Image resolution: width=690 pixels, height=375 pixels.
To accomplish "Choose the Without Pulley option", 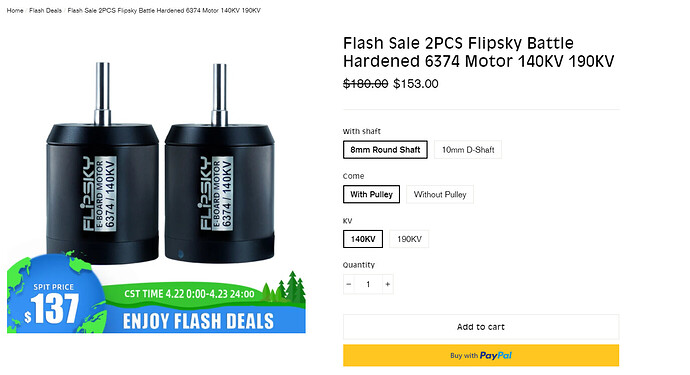I will [440, 194].
